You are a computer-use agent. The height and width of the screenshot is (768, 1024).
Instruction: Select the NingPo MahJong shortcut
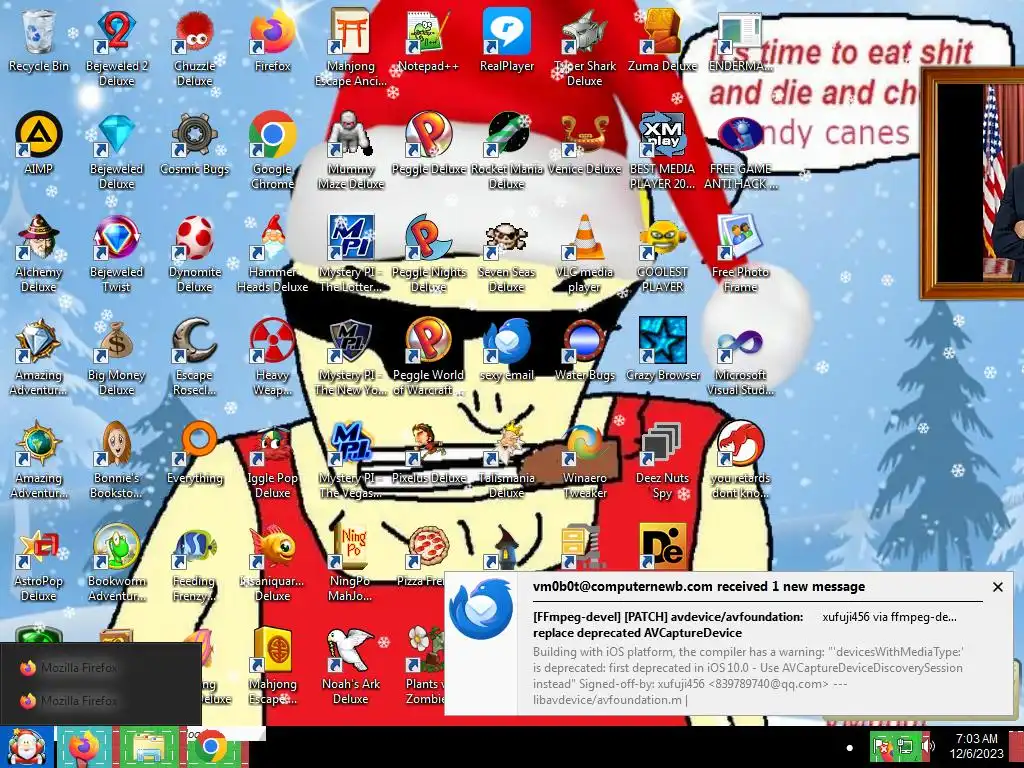[x=351, y=563]
